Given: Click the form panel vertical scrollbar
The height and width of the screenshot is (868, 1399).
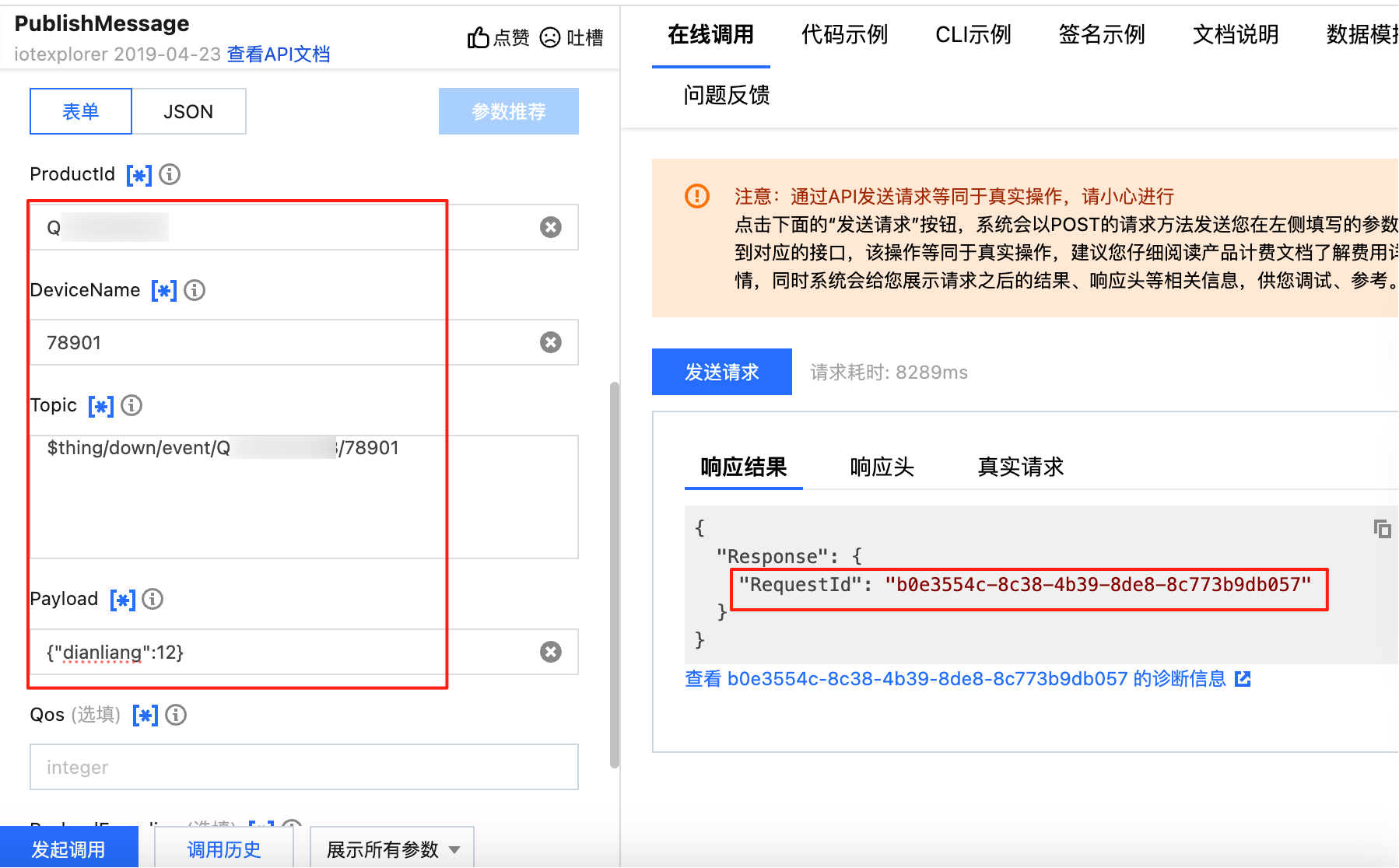Looking at the screenshot, I should click(614, 576).
